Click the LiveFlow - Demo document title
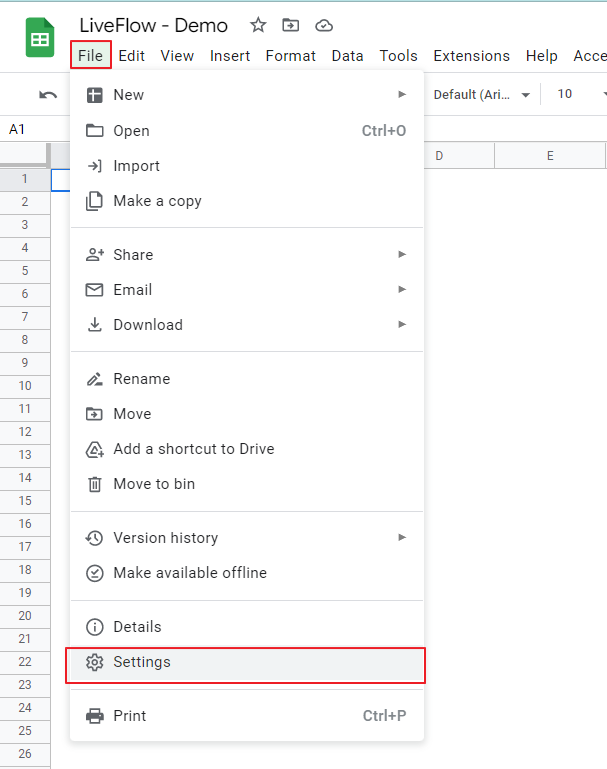The width and height of the screenshot is (607, 769). 153,26
